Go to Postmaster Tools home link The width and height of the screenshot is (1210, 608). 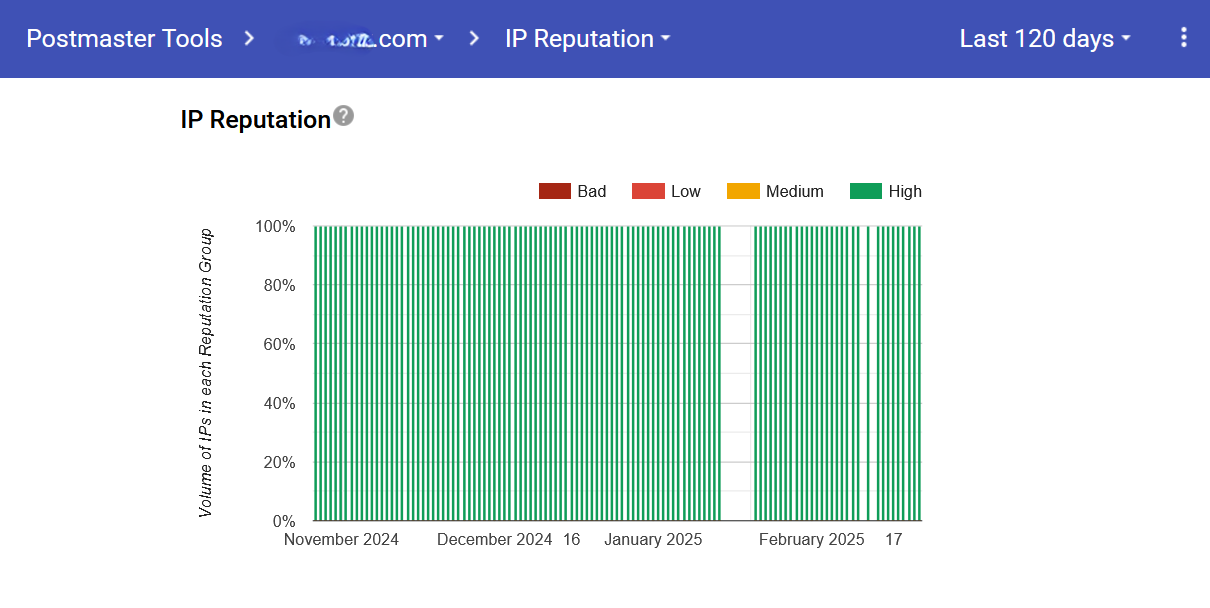click(x=124, y=39)
